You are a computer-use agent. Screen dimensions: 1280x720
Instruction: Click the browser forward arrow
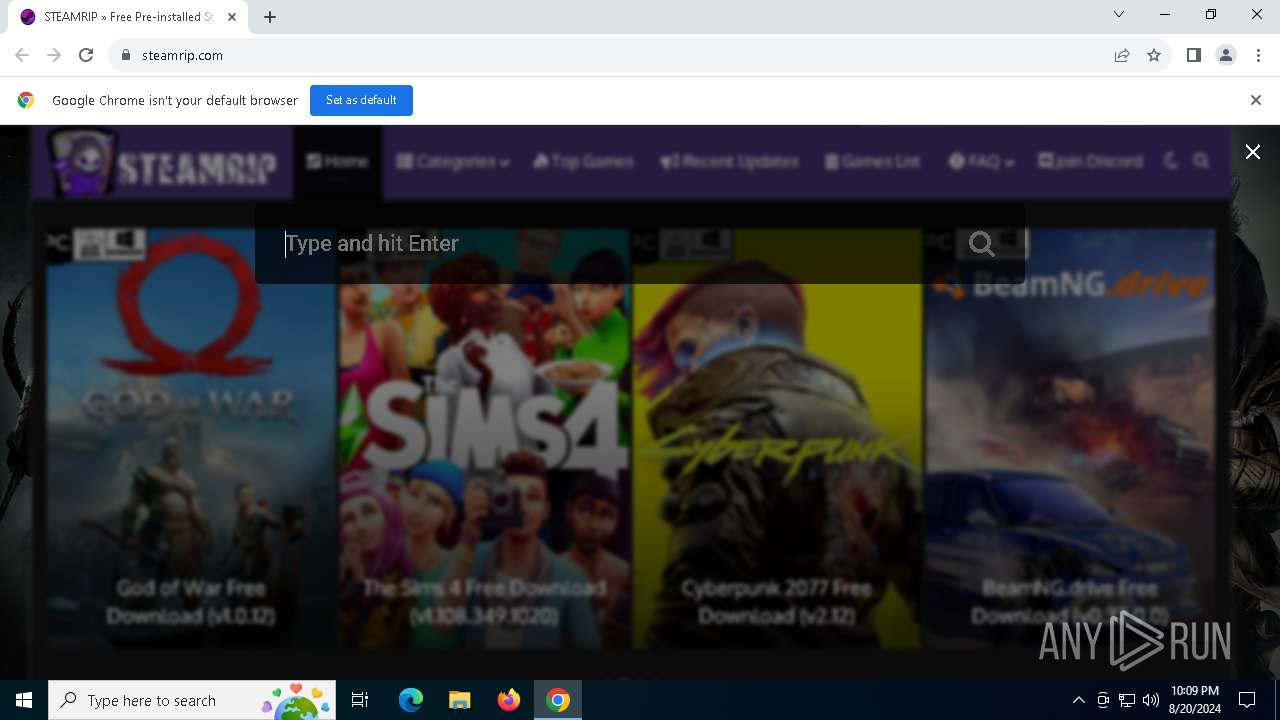[x=54, y=55]
